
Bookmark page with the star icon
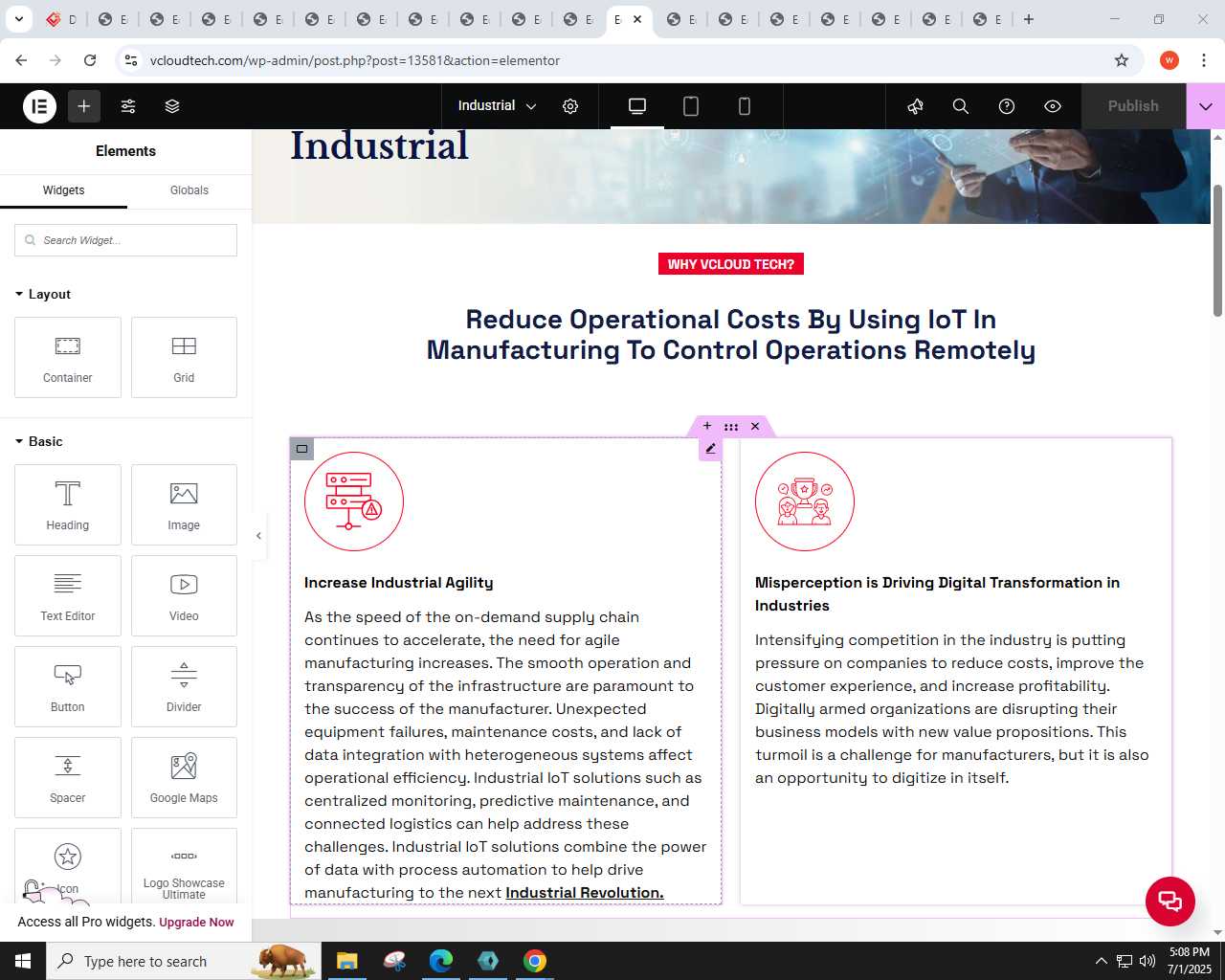tap(1122, 60)
